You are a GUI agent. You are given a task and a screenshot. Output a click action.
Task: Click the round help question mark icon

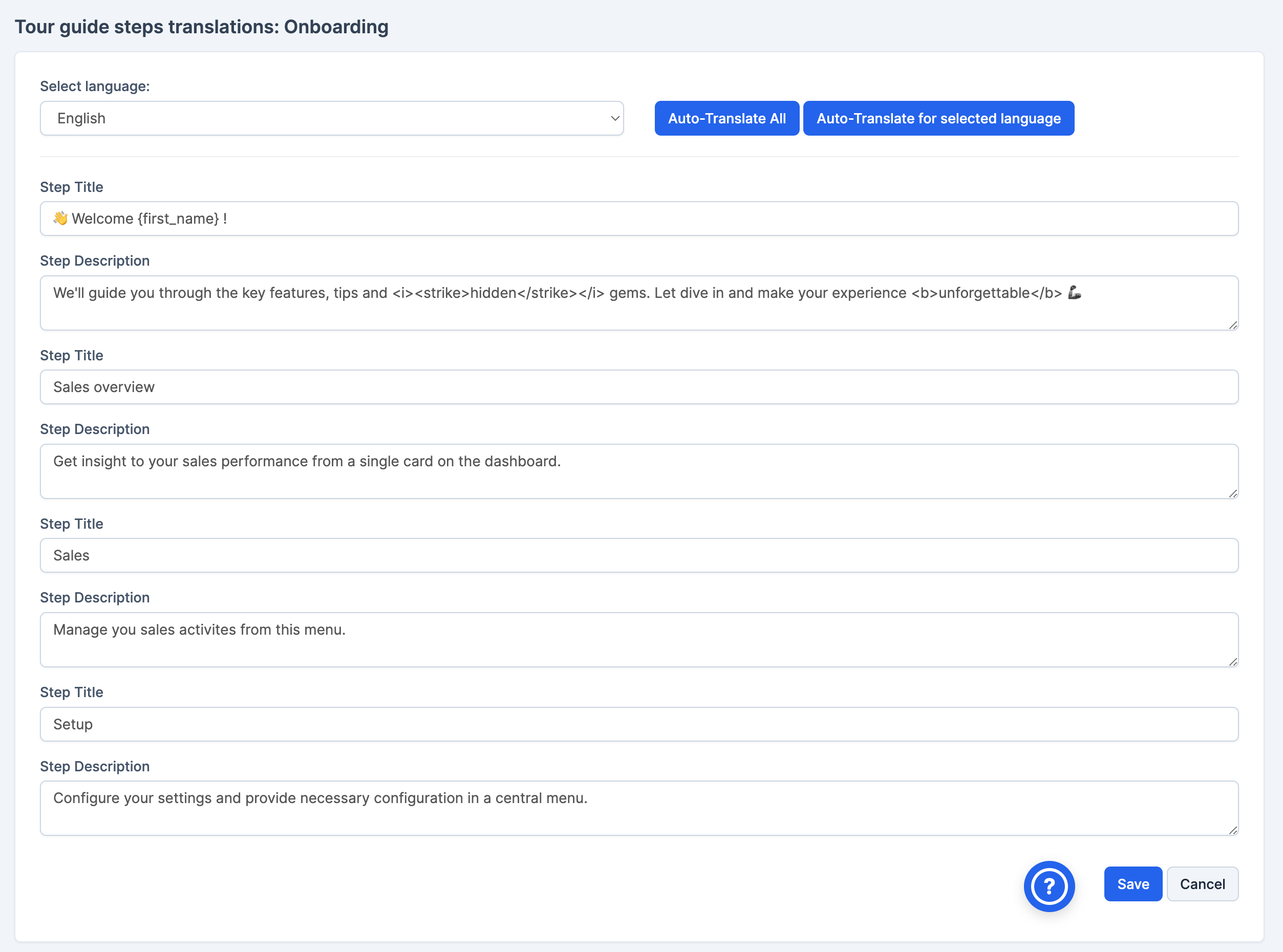(x=1049, y=886)
